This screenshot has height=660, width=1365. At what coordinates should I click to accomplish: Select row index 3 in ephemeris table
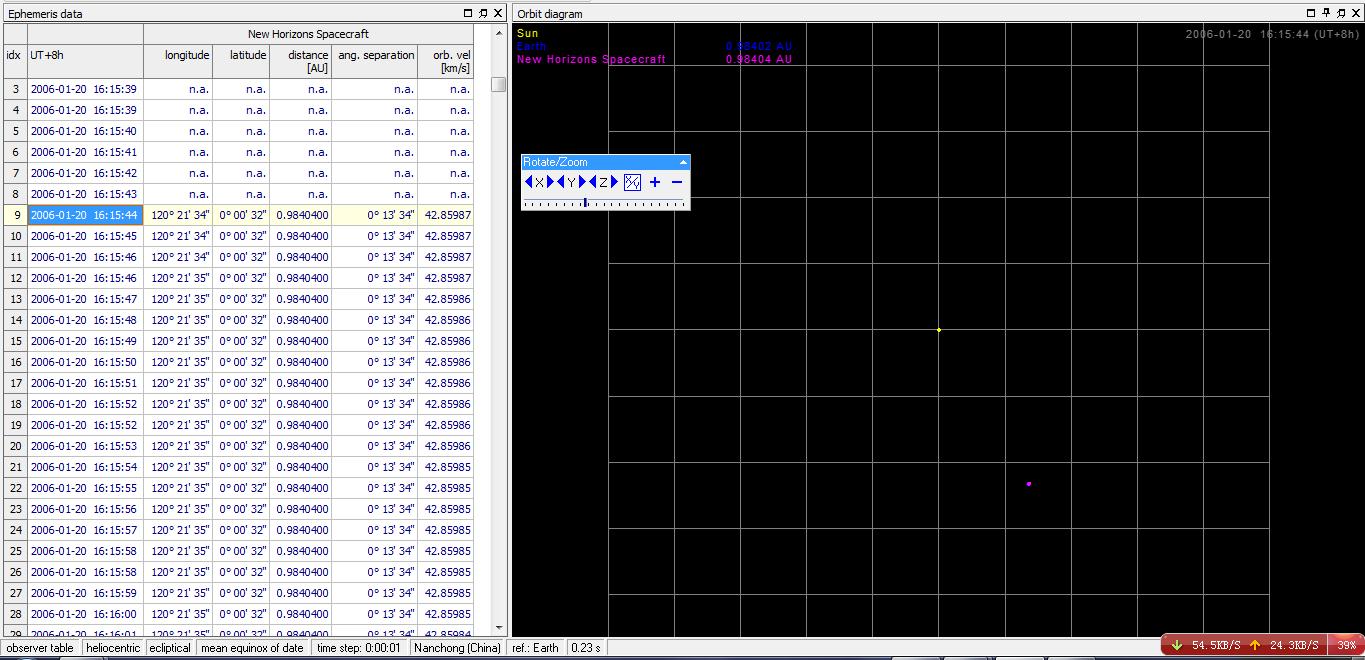[15, 89]
